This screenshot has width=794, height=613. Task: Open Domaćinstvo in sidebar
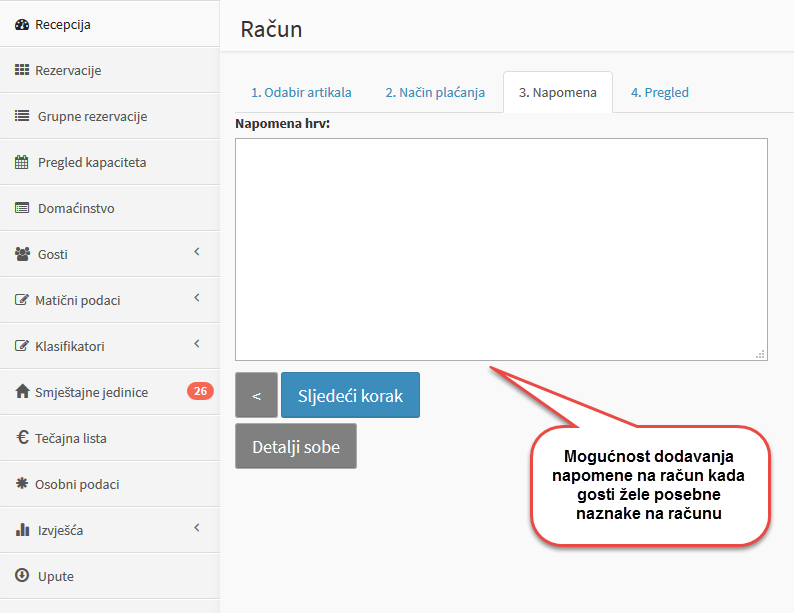110,208
